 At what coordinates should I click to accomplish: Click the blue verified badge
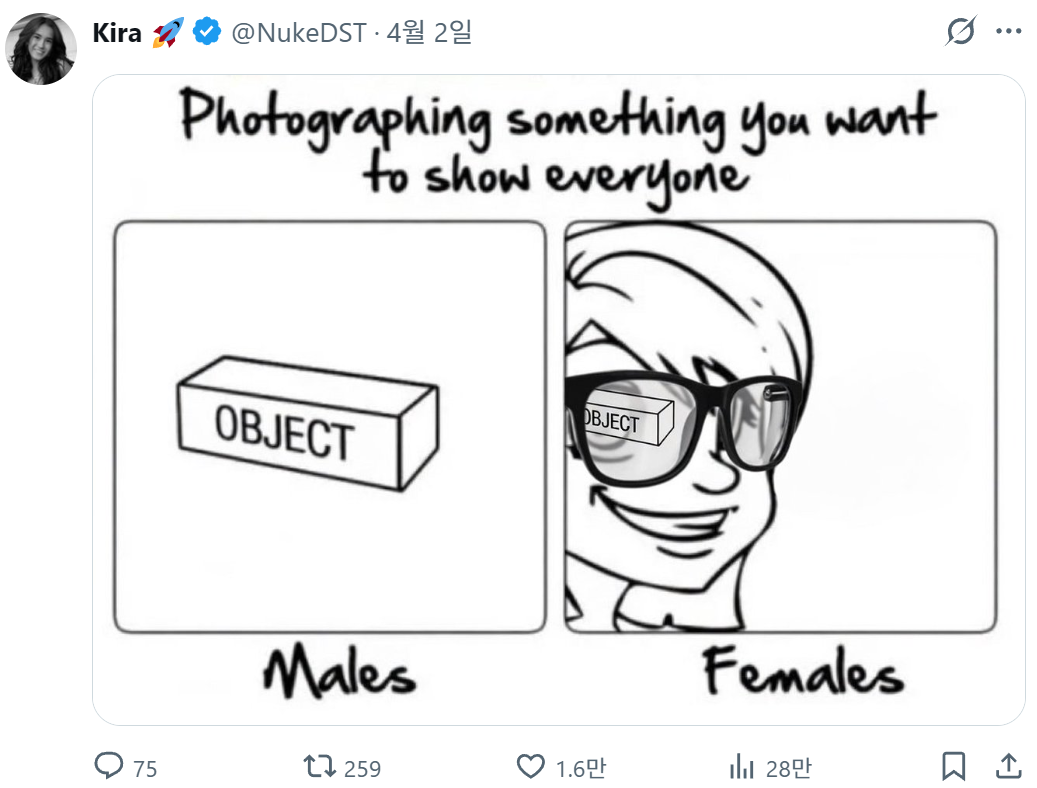click(x=207, y=33)
